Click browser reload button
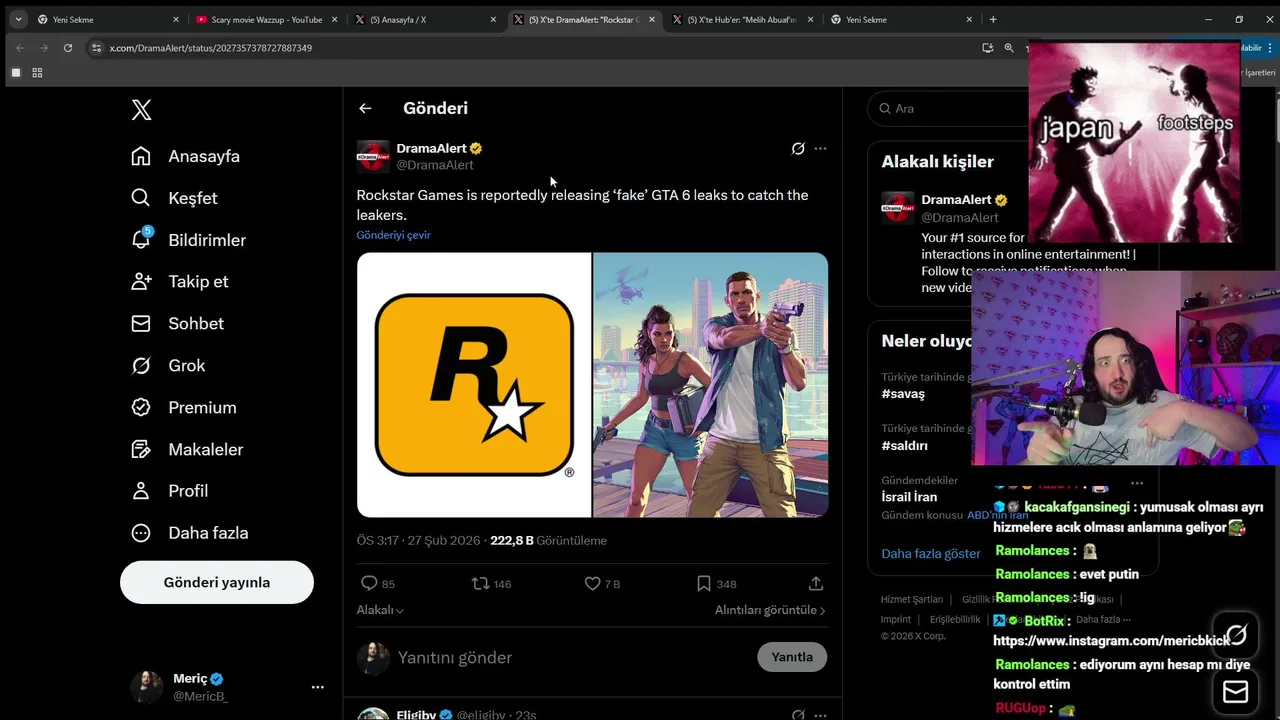 point(68,48)
